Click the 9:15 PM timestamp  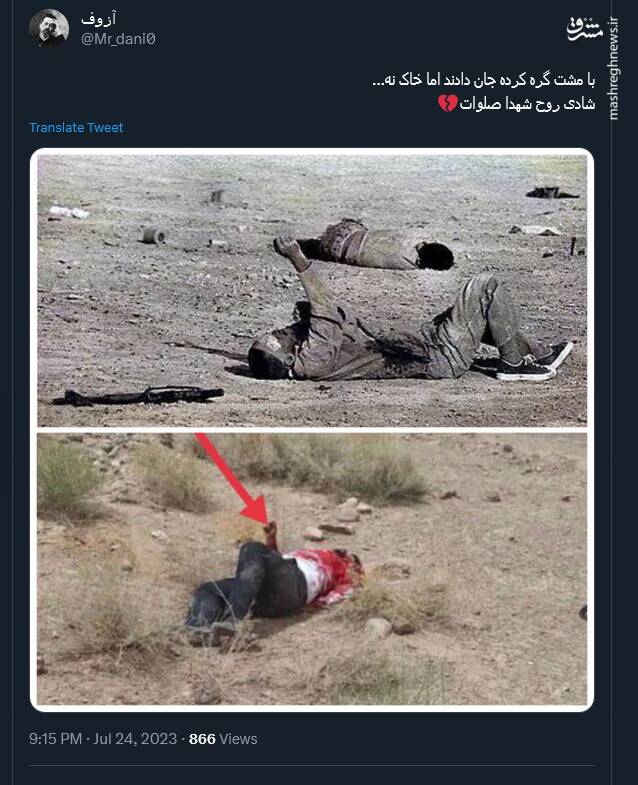point(55,739)
